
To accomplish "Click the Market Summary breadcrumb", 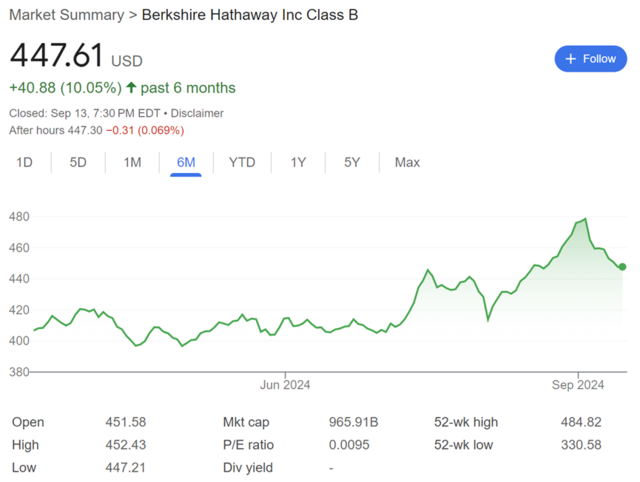I will click(67, 15).
